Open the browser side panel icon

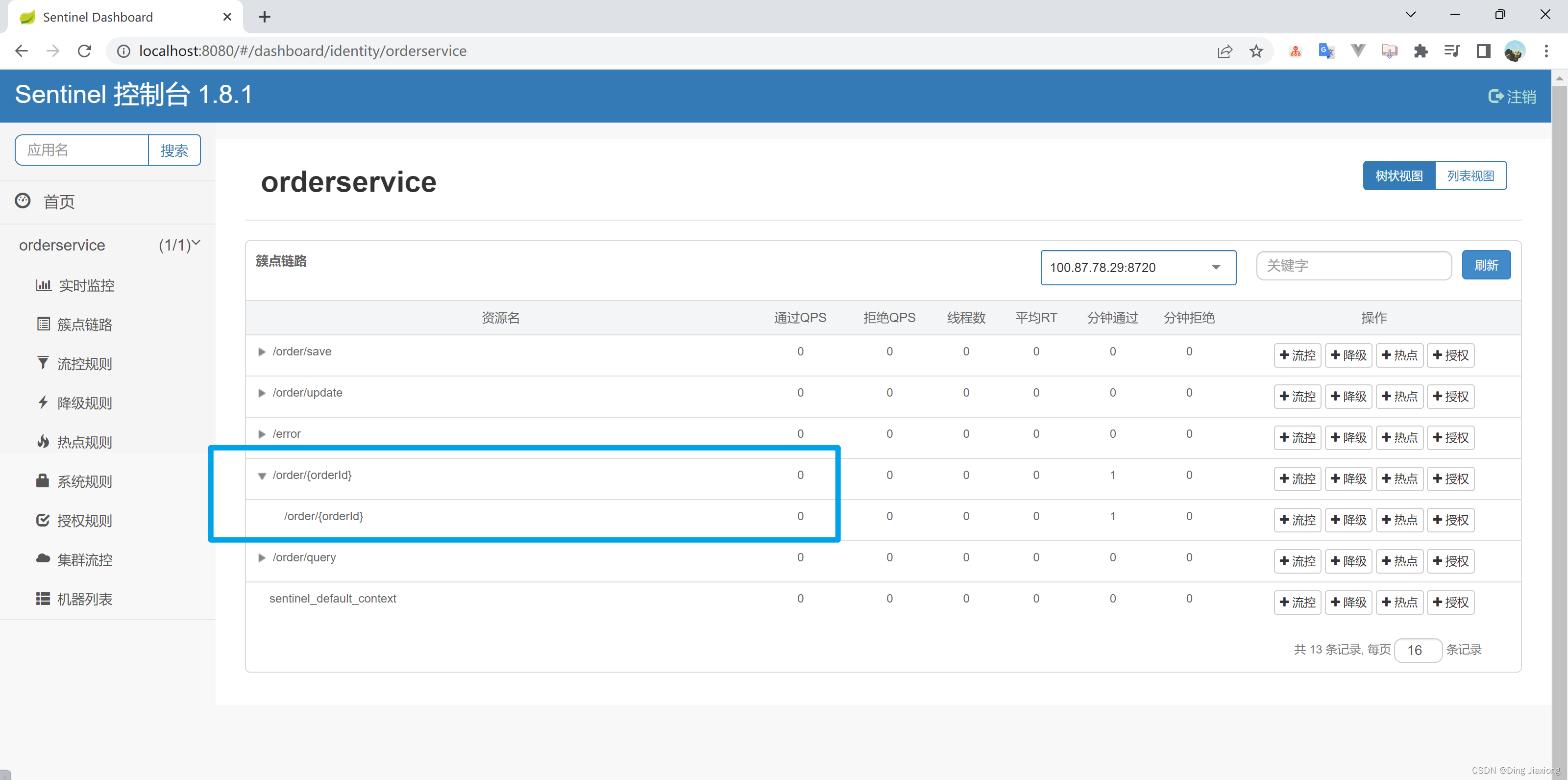tap(1483, 51)
